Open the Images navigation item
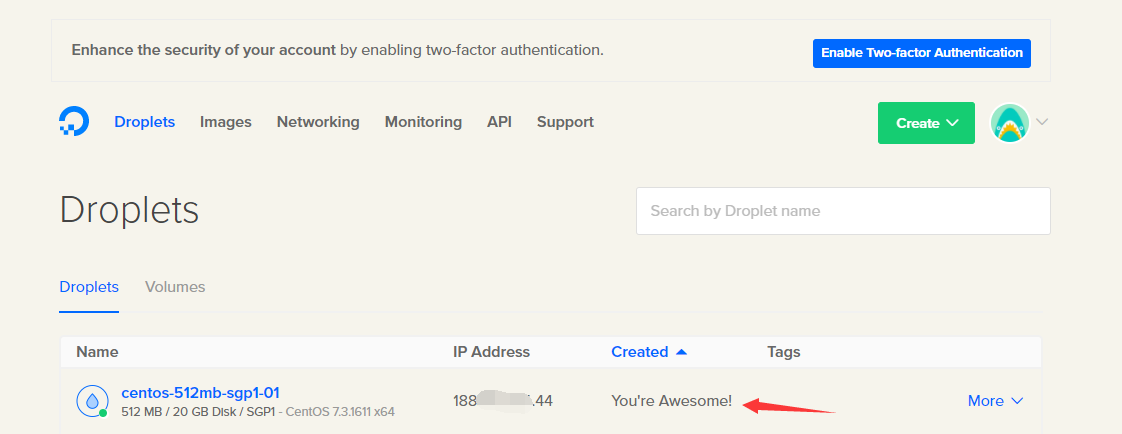 point(225,122)
